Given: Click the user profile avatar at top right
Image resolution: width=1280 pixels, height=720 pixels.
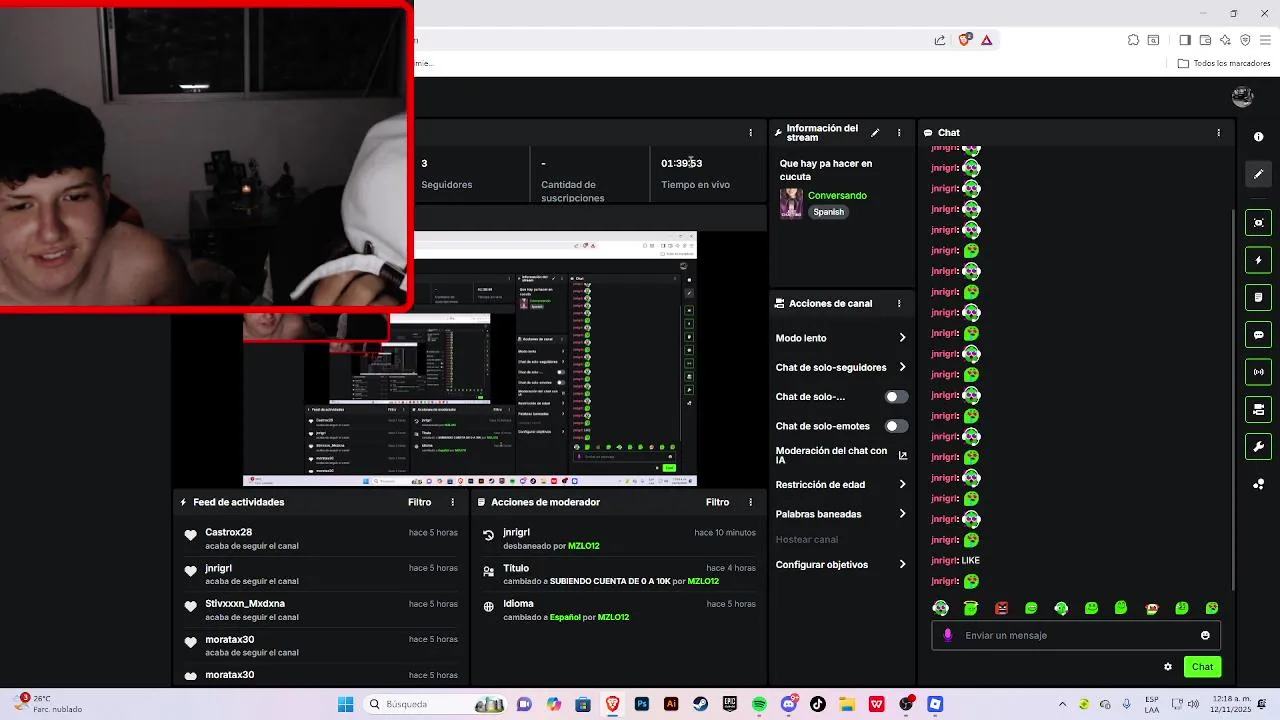Looking at the screenshot, I should coord(1242,97).
